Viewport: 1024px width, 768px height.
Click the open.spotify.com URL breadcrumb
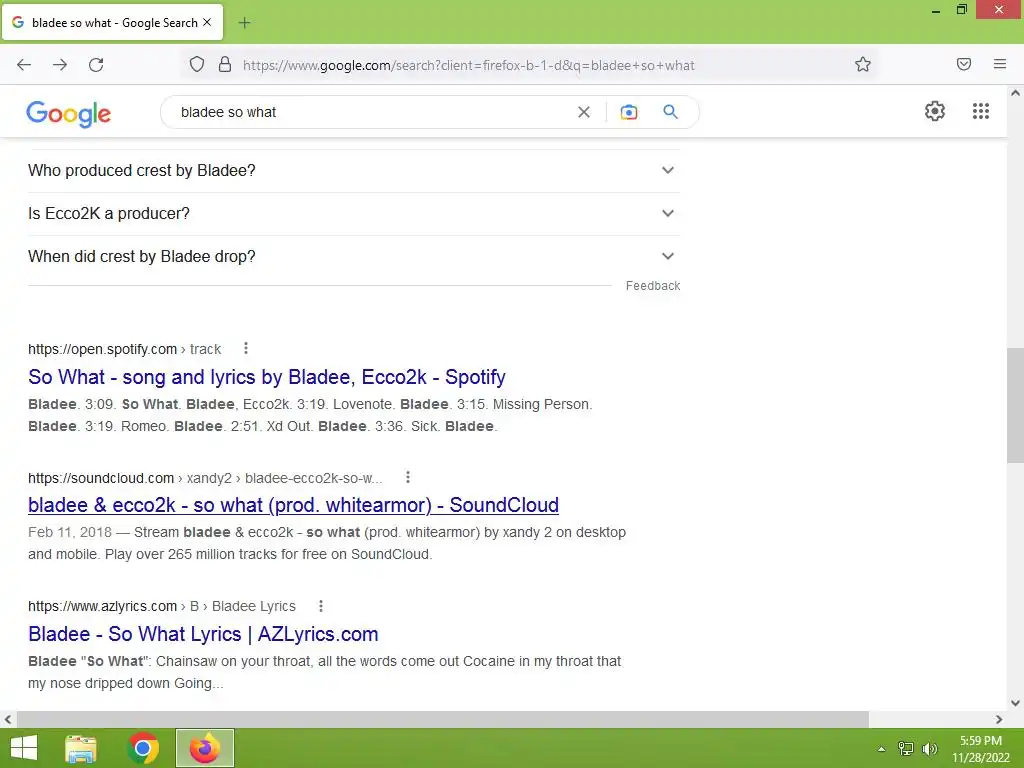click(x=124, y=349)
